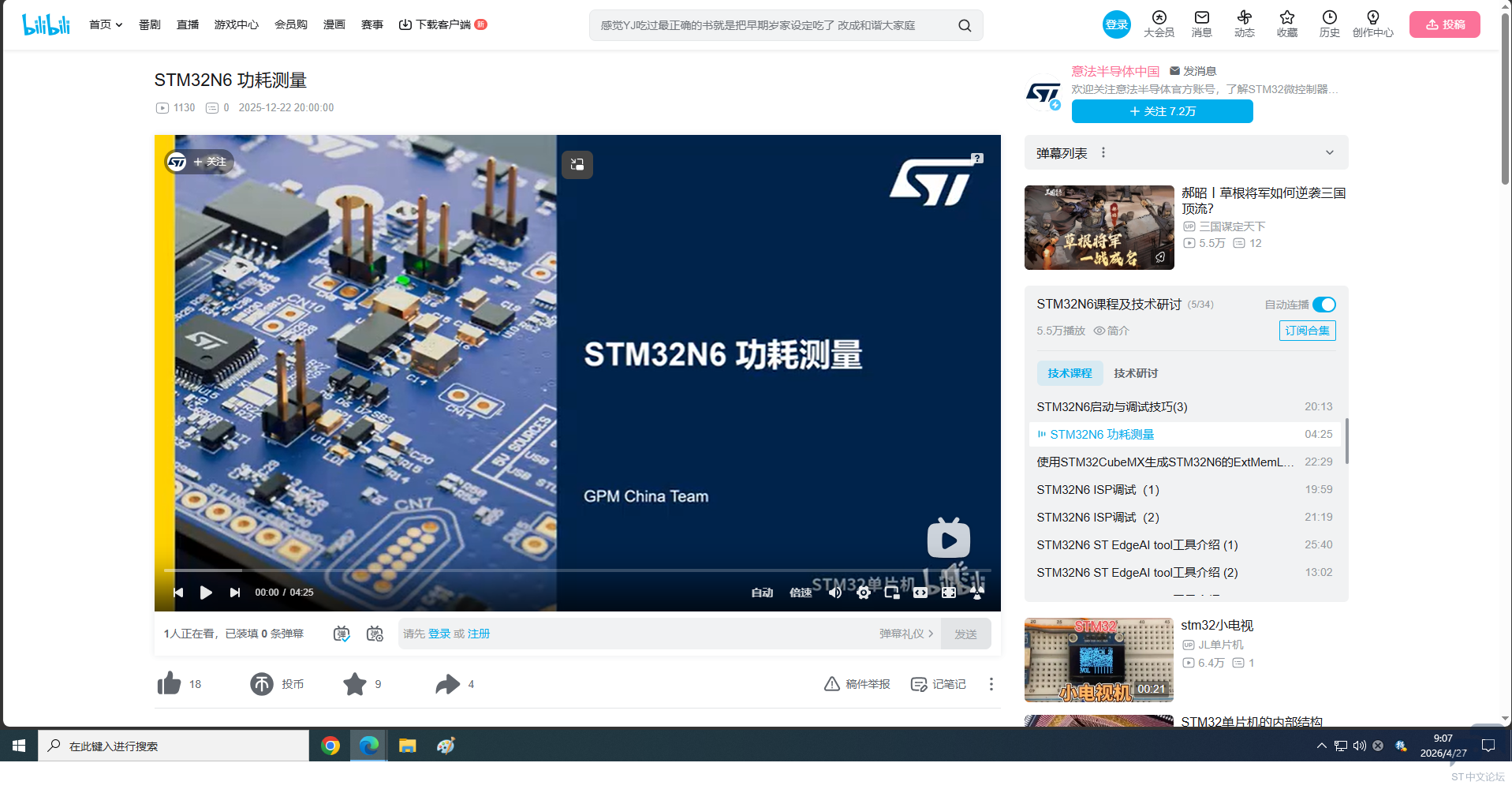Open 自动 video quality menu
The height and width of the screenshot is (789, 1512).
click(762, 593)
